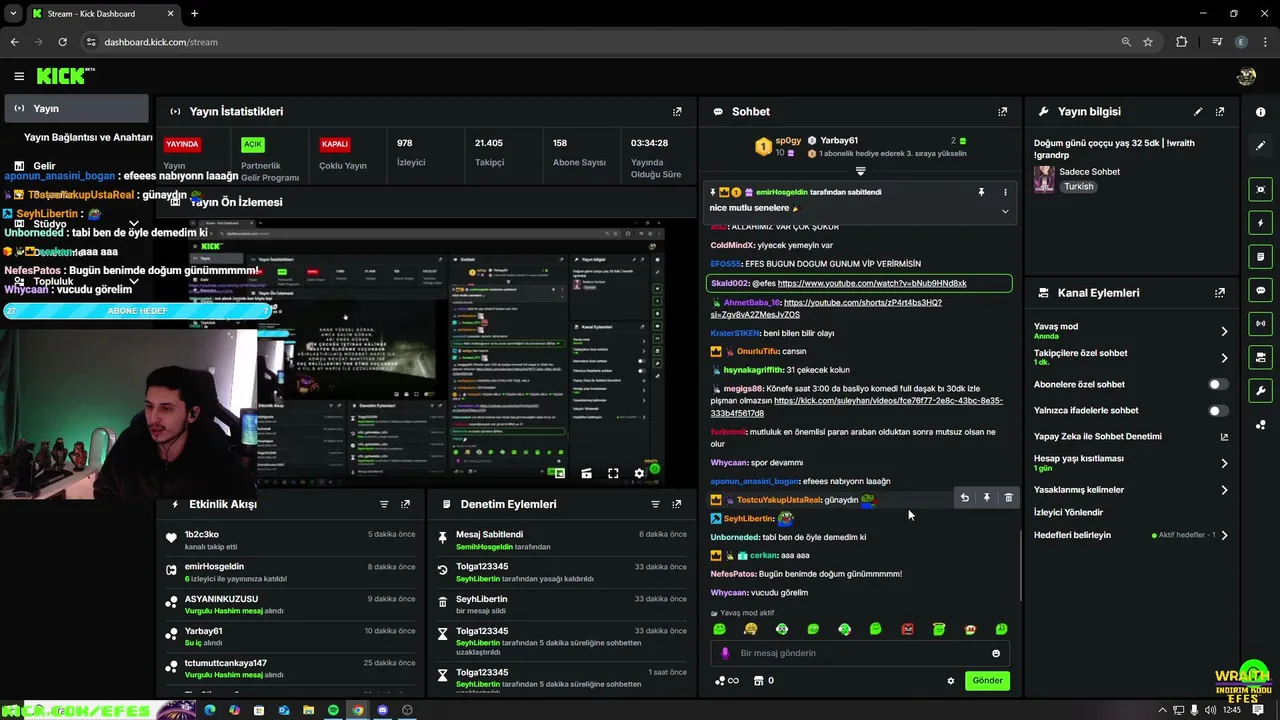This screenshot has height=720, width=1280.
Task: Click the dashboard.kick.com address bar
Action: [x=600, y=42]
